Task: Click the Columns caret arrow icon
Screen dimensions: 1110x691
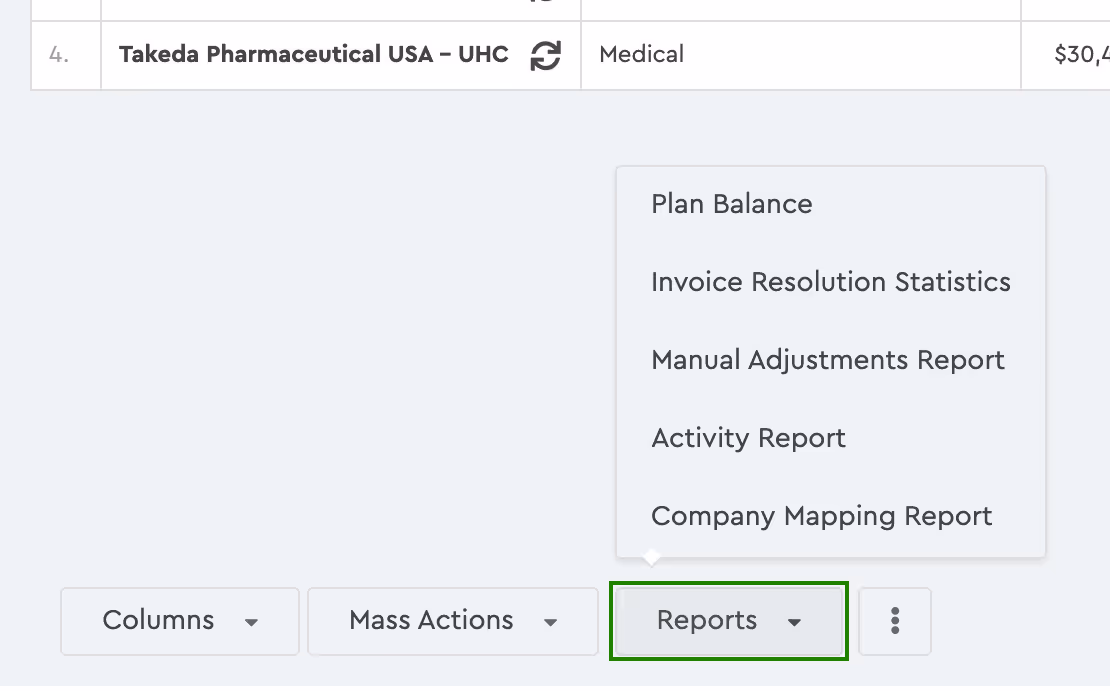Action: (x=251, y=622)
